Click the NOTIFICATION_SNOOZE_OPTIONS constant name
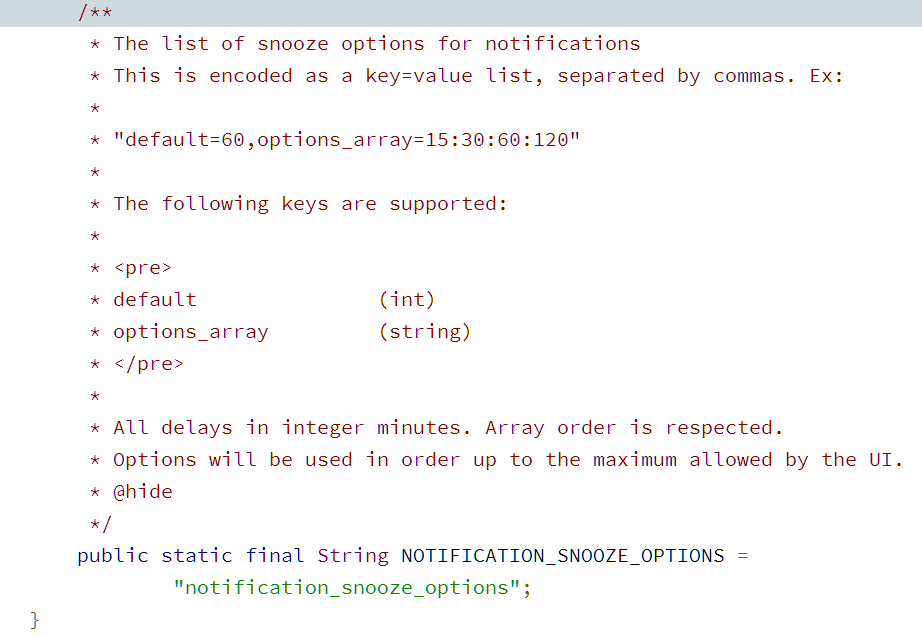Screen dimensions: 922x638 562,556
